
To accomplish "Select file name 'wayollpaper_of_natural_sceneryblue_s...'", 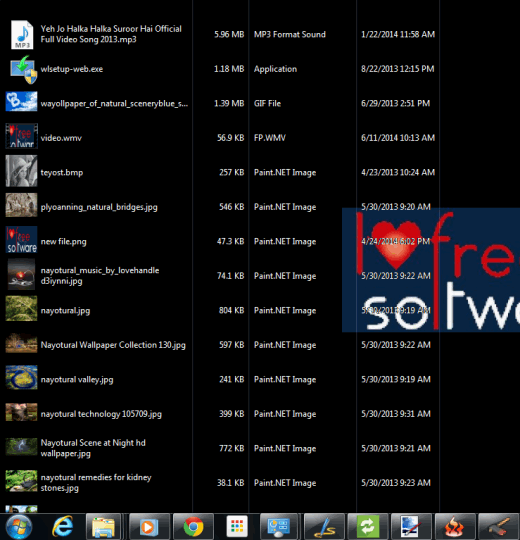I will (x=114, y=103).
